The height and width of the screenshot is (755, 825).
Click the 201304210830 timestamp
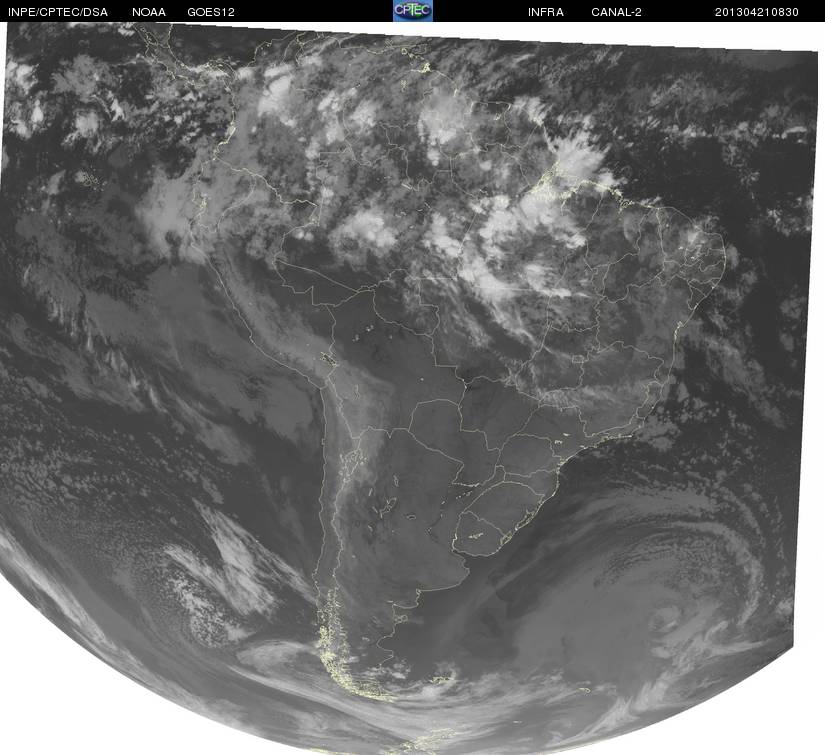tap(757, 12)
